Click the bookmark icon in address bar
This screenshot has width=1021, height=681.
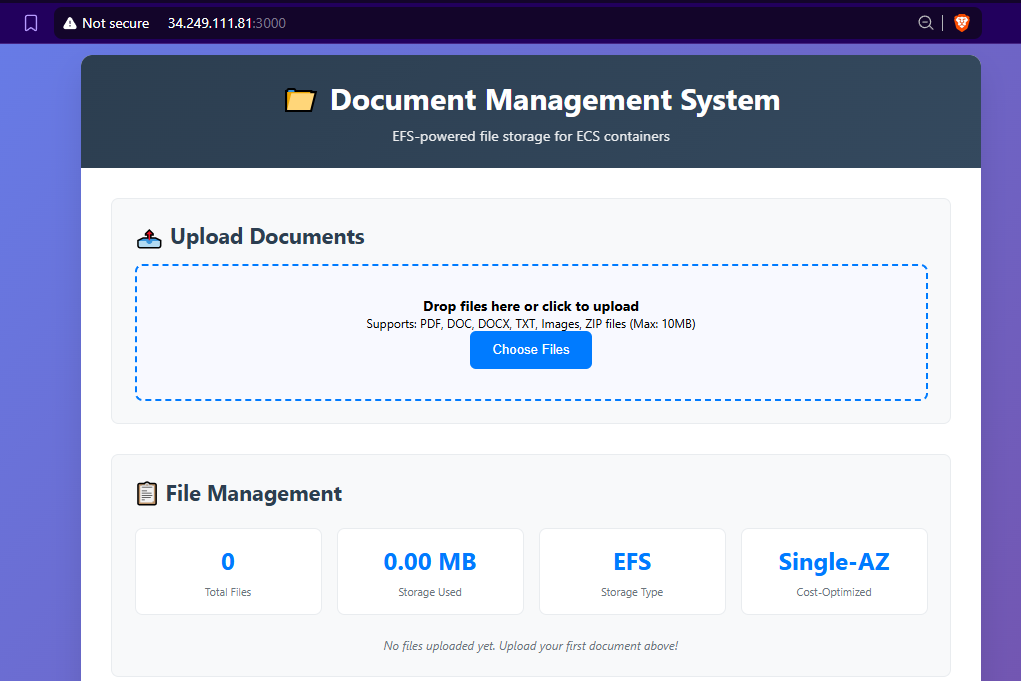tap(31, 23)
